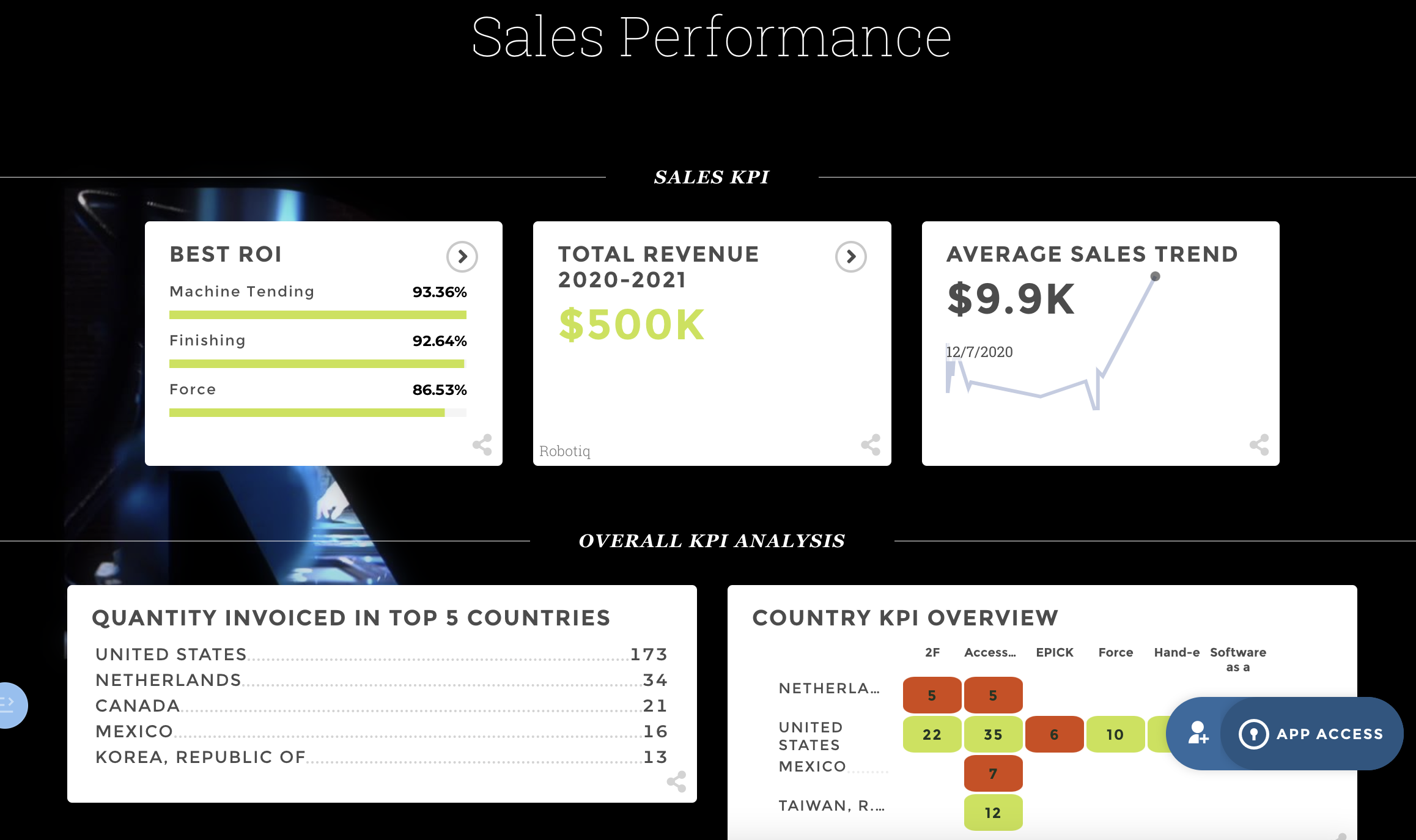
Task: Click the peak data point on sales trend line
Action: pos(1155,276)
